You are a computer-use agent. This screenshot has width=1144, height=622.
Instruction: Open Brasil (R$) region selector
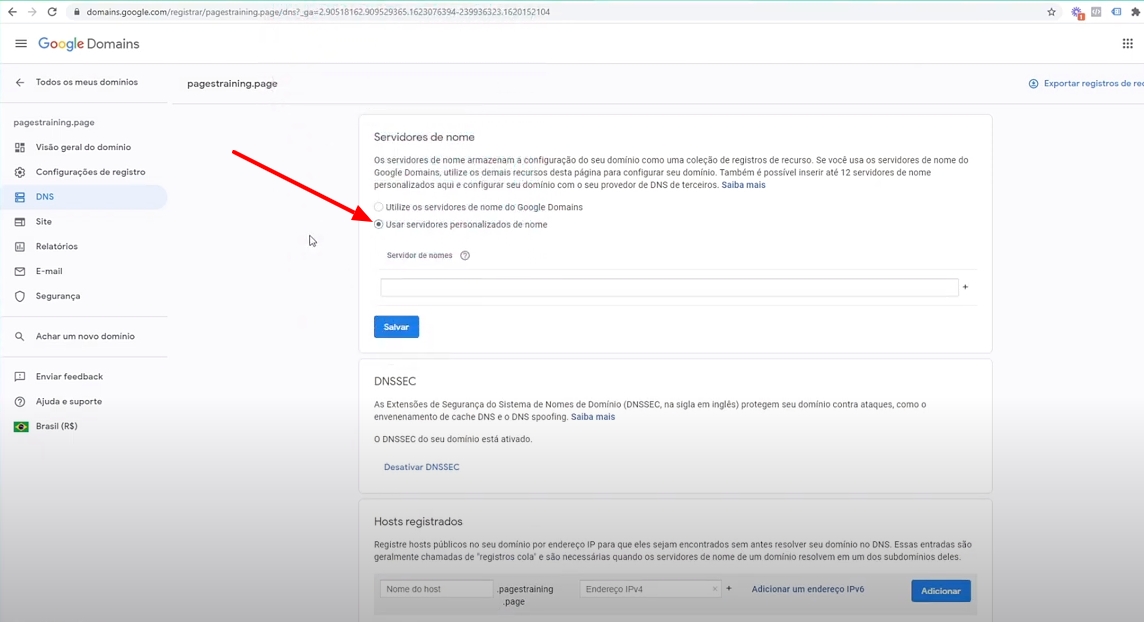click(56, 426)
